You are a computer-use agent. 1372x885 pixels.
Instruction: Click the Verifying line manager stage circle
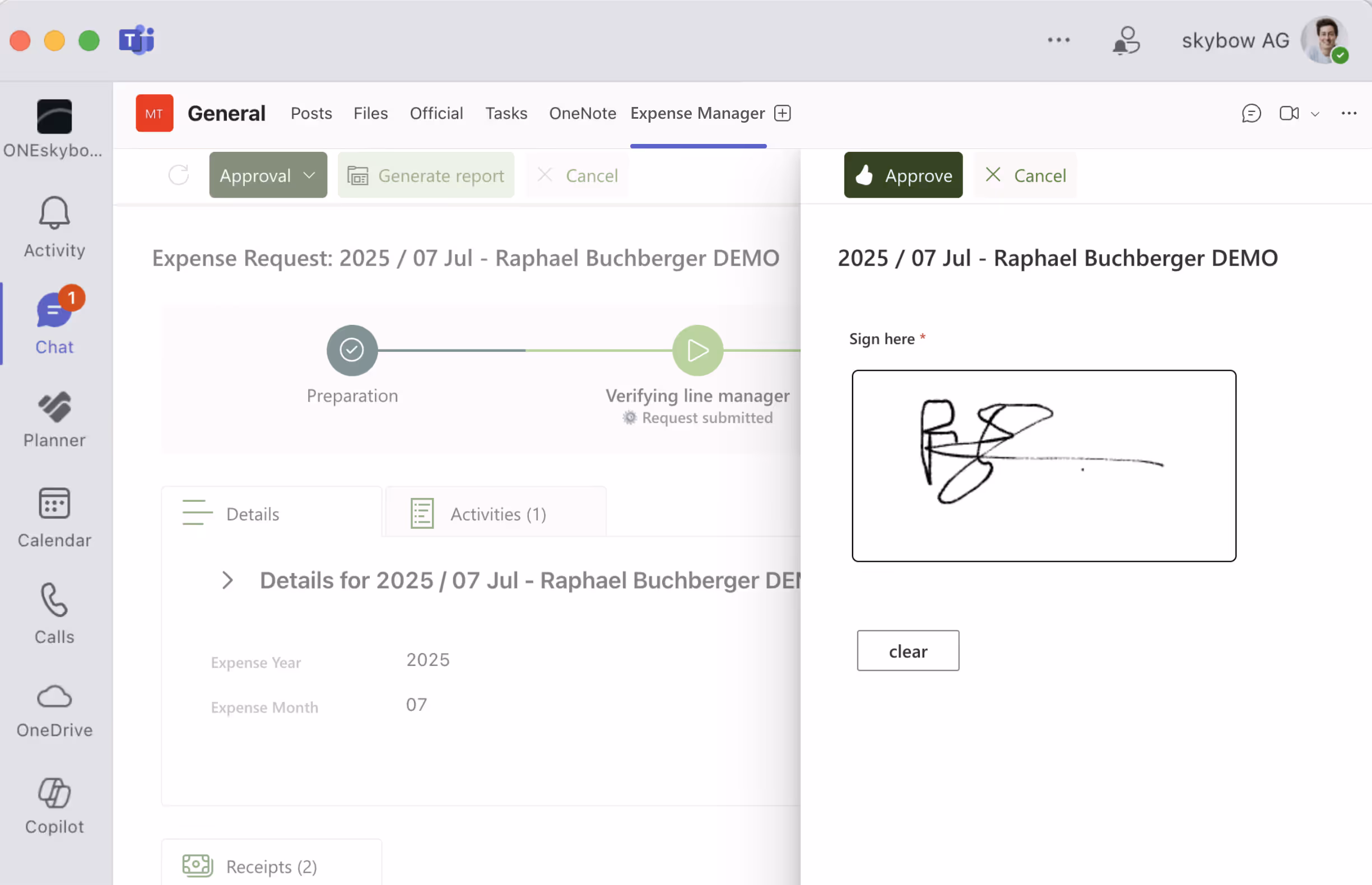coord(697,350)
